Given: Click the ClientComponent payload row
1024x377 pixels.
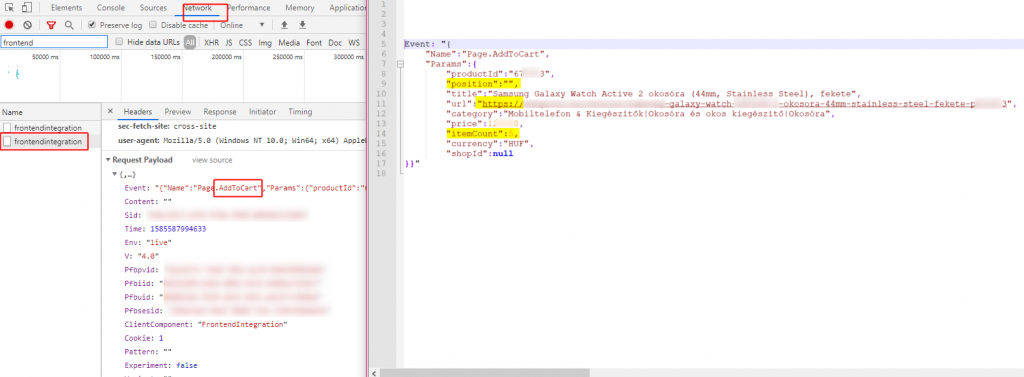Looking at the screenshot, I should coord(206,324).
